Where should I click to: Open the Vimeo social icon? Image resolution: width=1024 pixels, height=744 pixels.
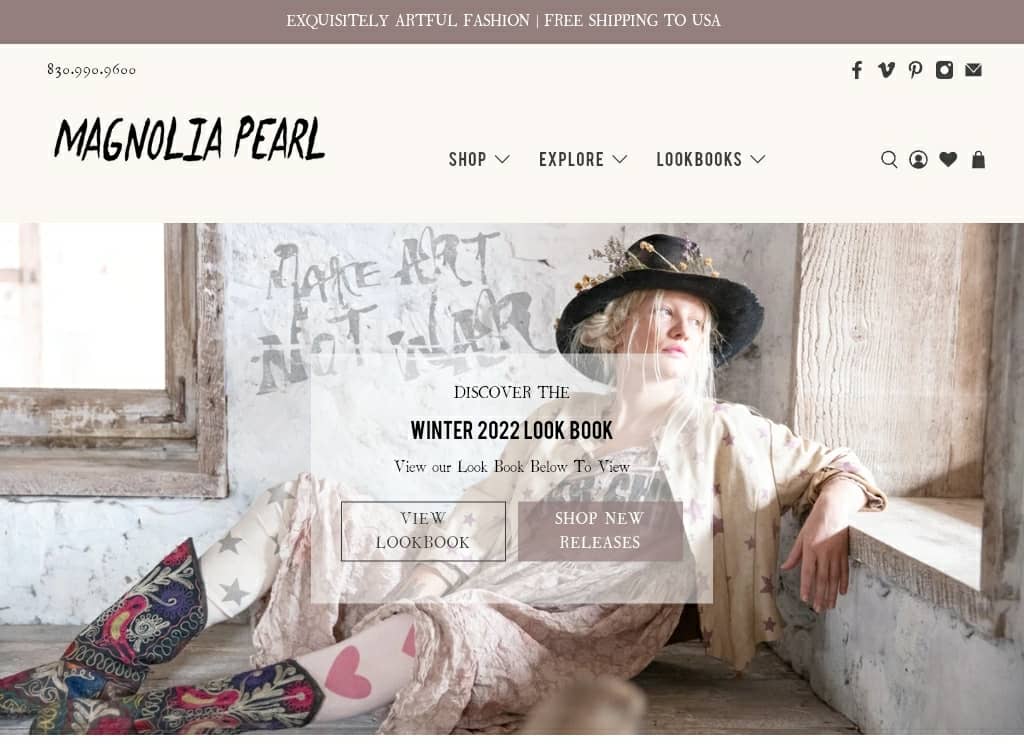pyautogui.click(x=886, y=70)
